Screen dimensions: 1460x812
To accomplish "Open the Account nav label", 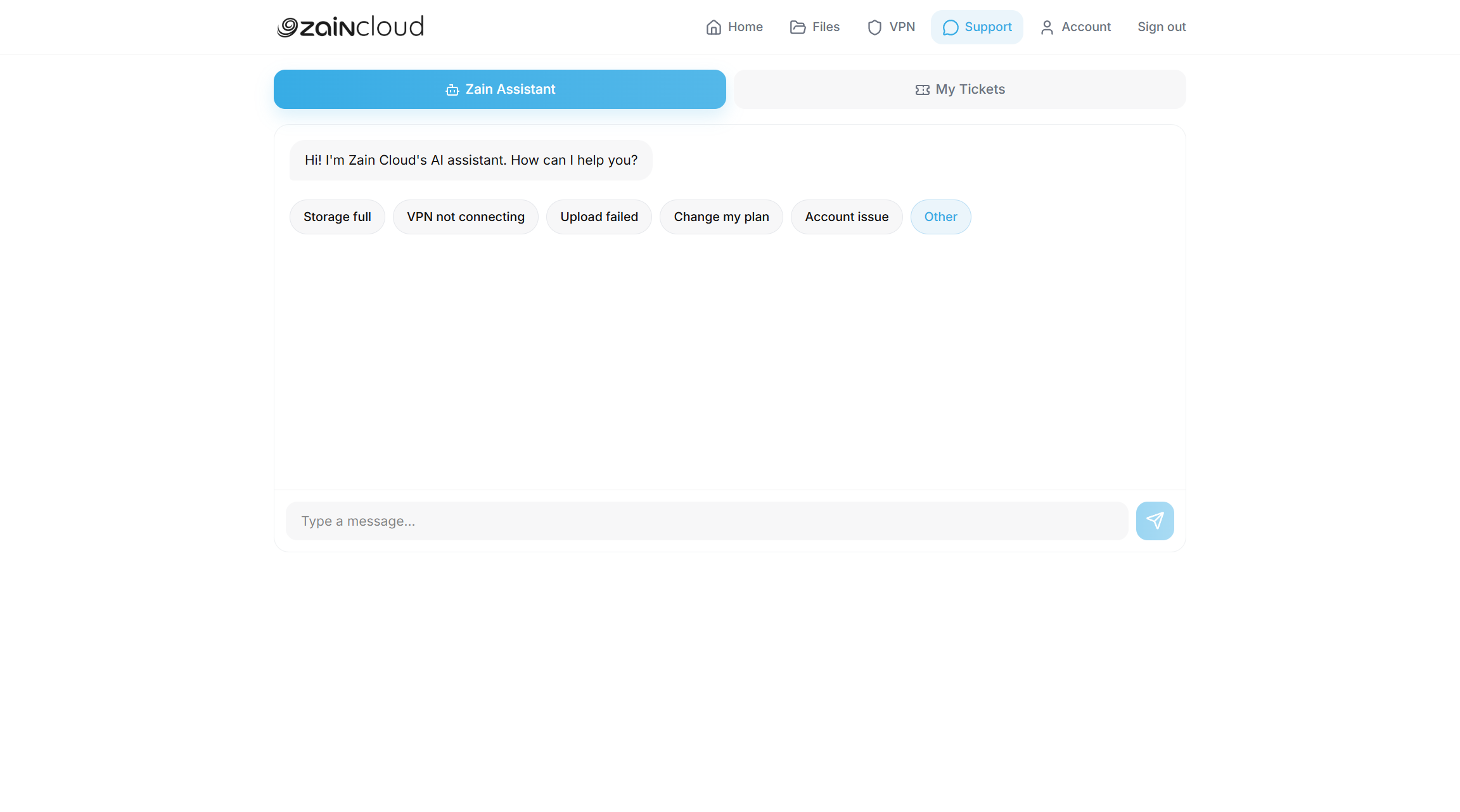I will [1086, 27].
